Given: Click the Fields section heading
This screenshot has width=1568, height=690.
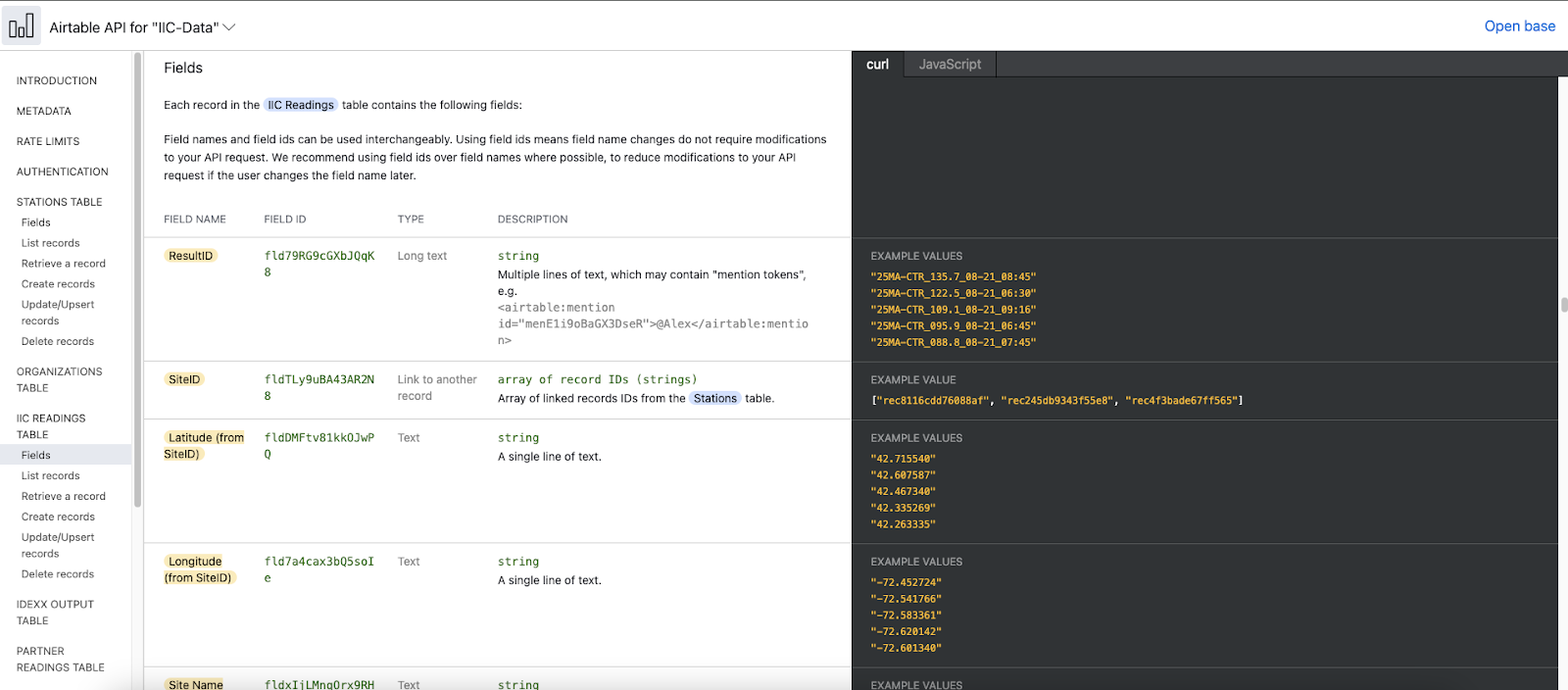Looking at the screenshot, I should coord(183,68).
